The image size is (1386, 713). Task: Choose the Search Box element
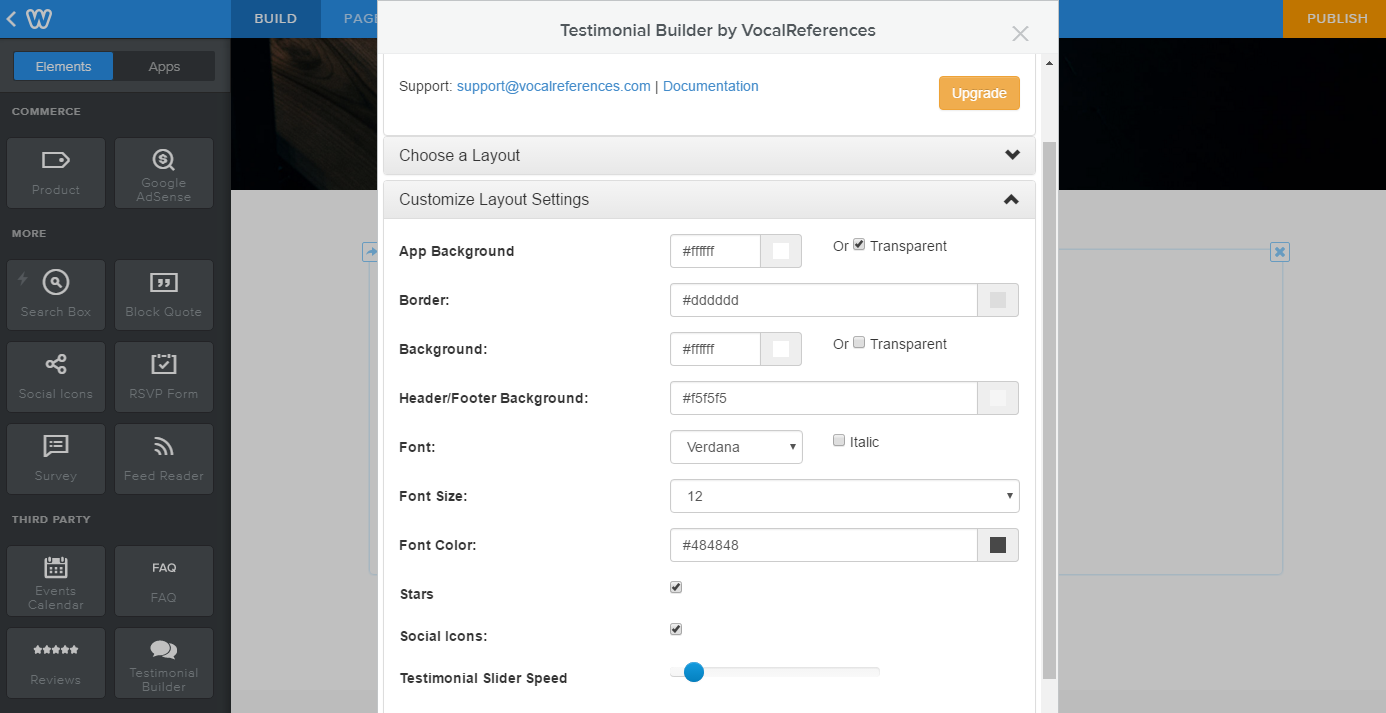tap(56, 295)
